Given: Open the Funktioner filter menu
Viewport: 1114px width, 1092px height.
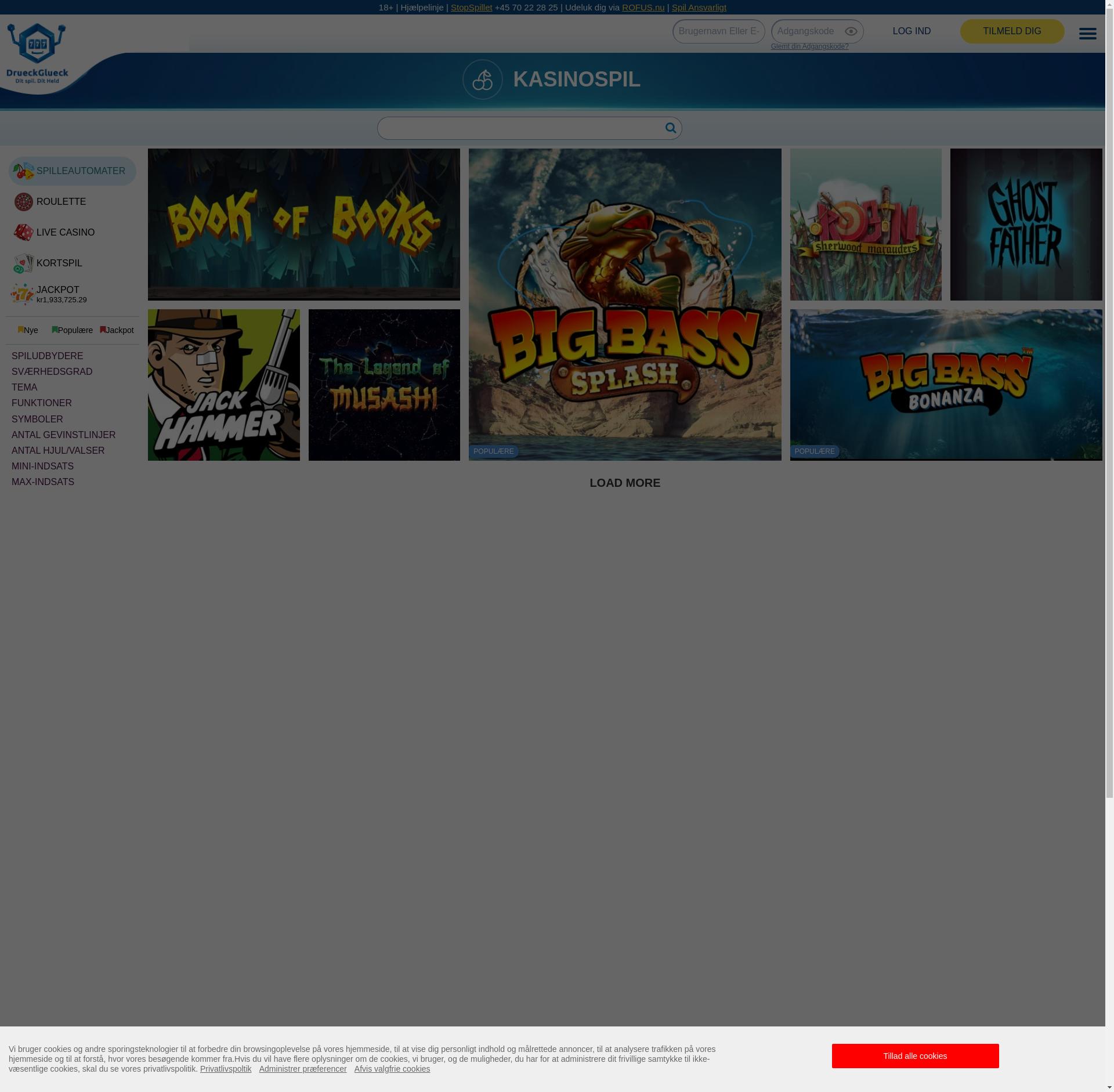Looking at the screenshot, I should coord(42,403).
